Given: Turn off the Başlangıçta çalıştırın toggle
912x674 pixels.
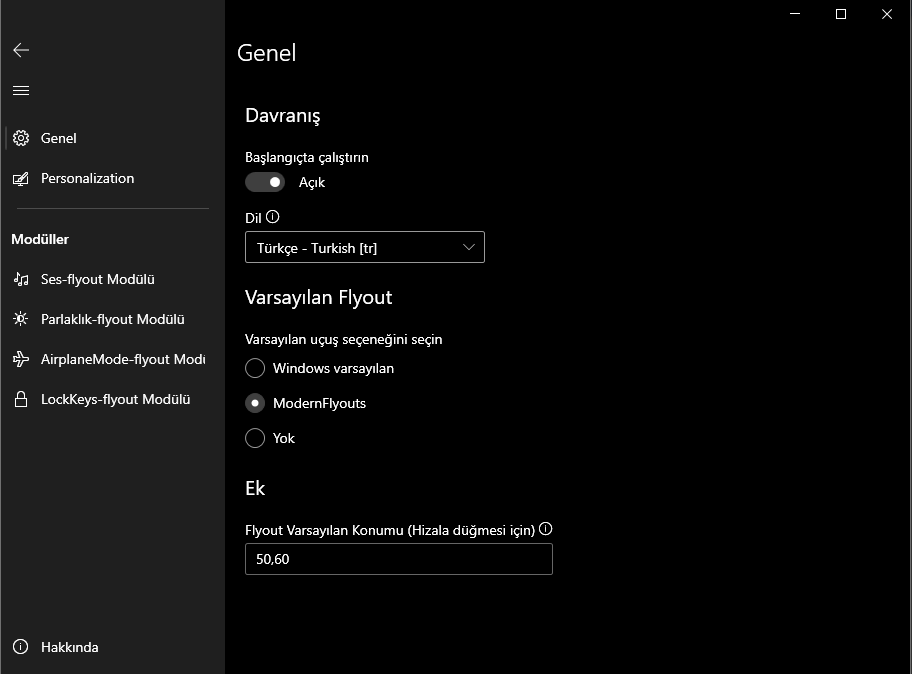Looking at the screenshot, I should pyautogui.click(x=265, y=182).
